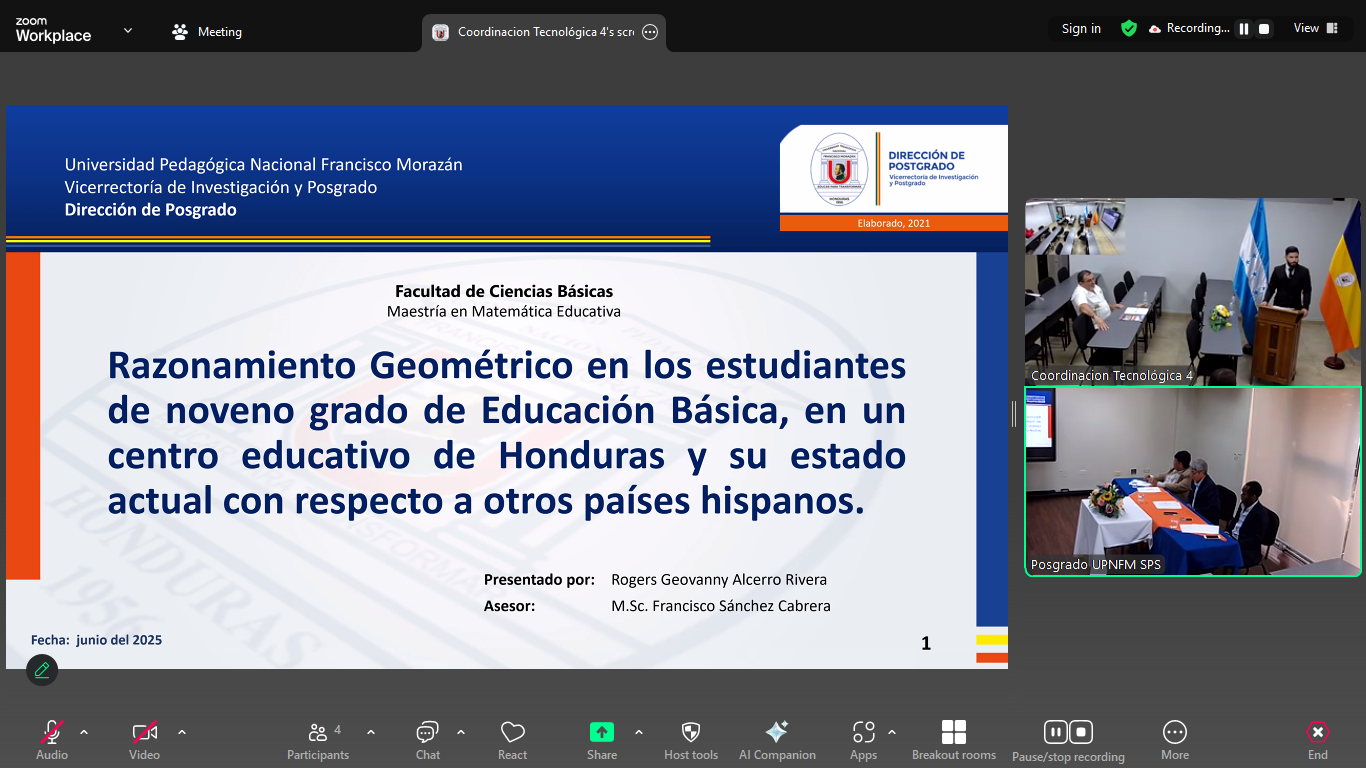End the meeting
This screenshot has height=768, width=1366.
coord(1318,740)
